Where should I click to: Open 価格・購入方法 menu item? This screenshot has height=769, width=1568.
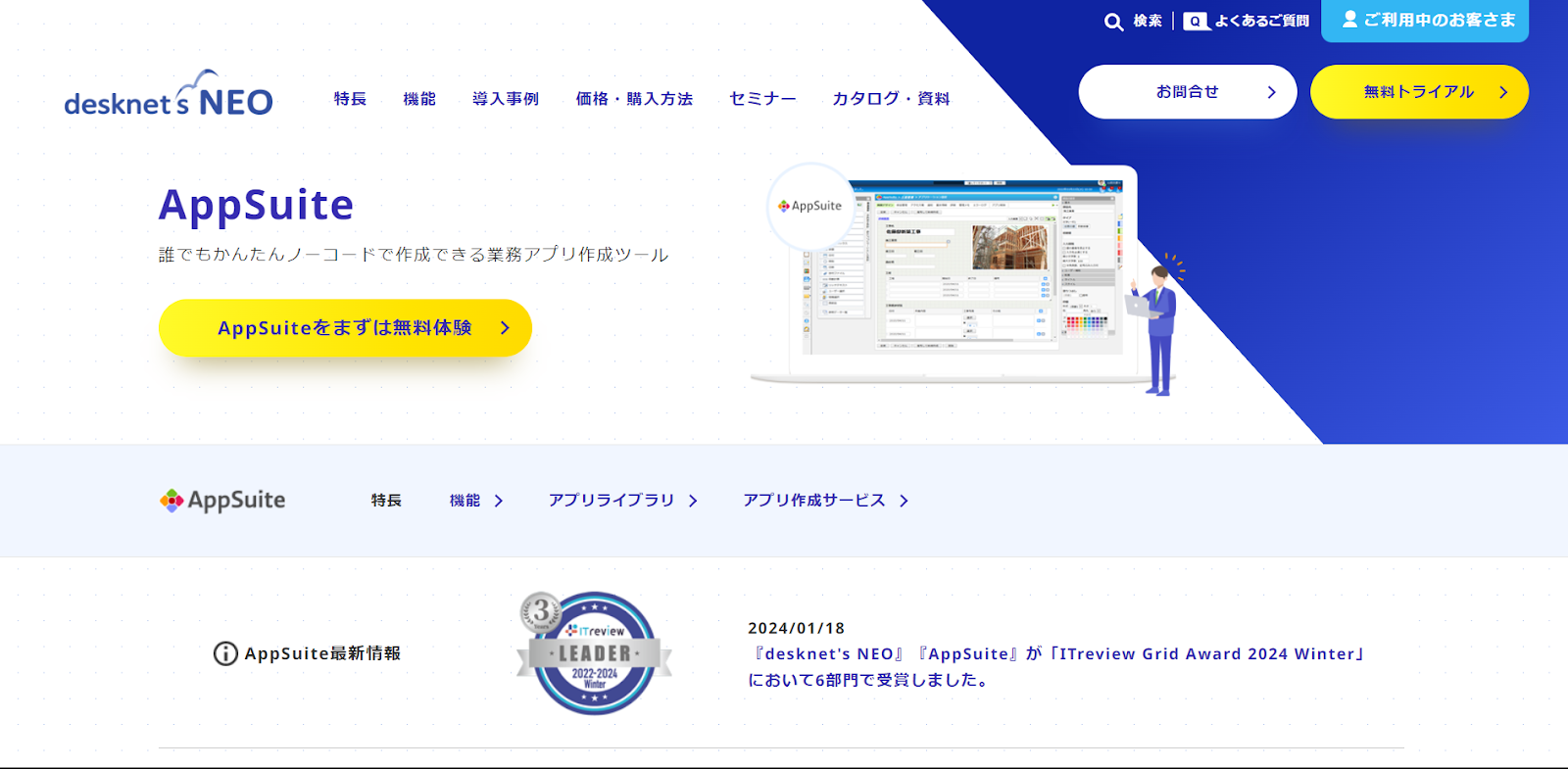click(x=634, y=99)
